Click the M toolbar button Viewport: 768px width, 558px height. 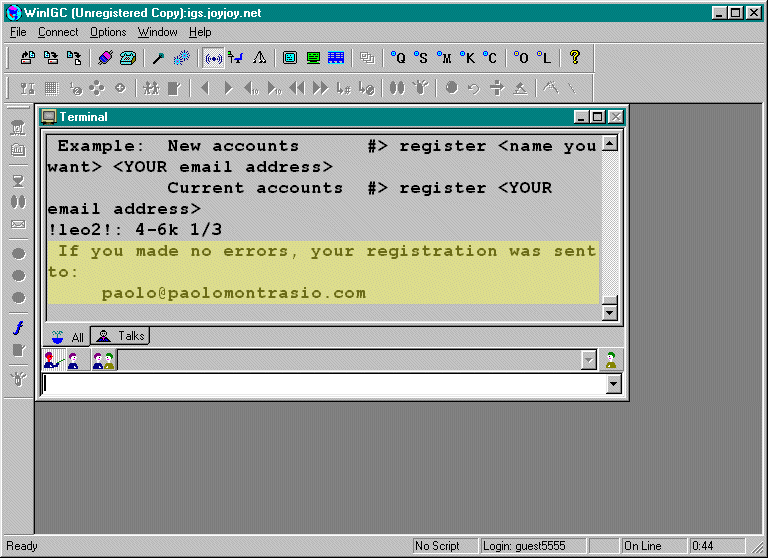click(x=444, y=58)
